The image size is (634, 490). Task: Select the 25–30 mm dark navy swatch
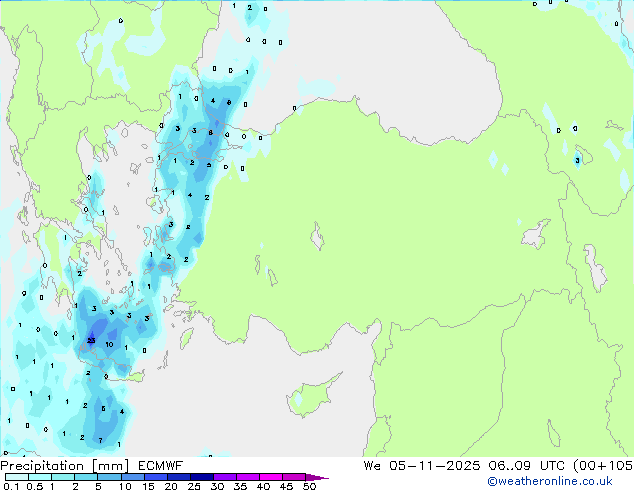coord(201,477)
